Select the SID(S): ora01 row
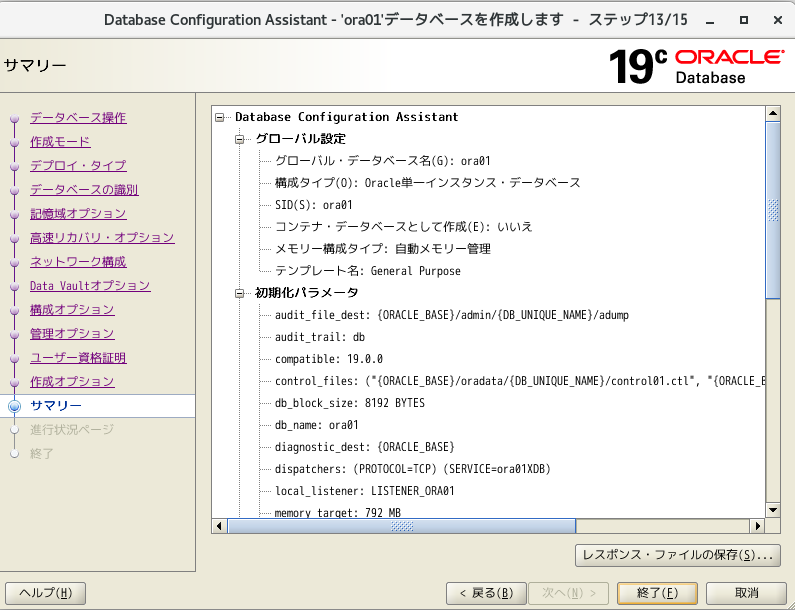 (313, 205)
